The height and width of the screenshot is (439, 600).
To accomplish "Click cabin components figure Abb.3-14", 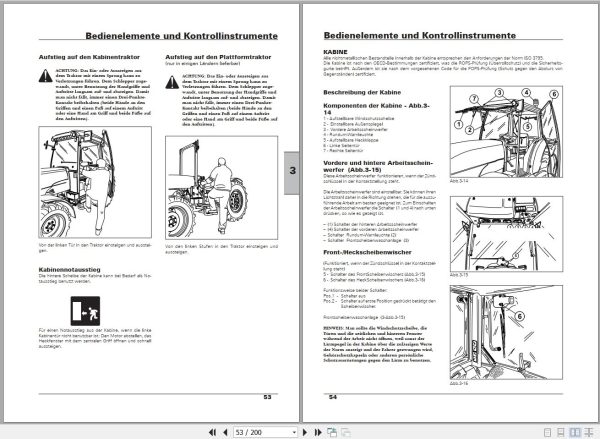I will tap(506, 132).
